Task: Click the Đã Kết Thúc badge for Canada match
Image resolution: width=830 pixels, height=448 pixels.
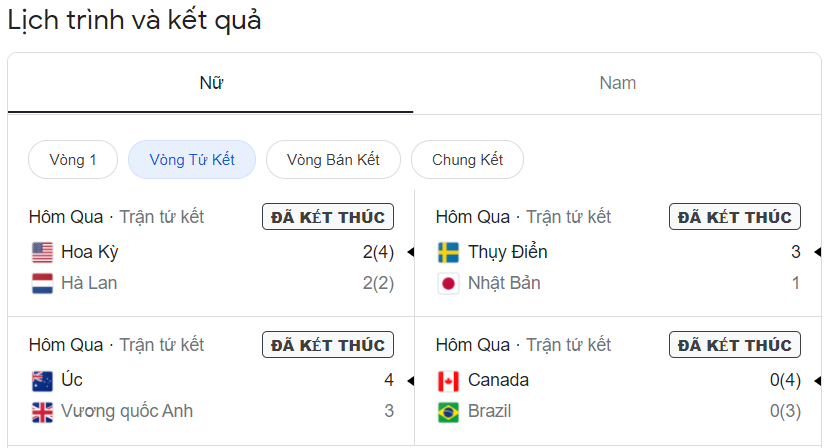Action: (x=735, y=345)
